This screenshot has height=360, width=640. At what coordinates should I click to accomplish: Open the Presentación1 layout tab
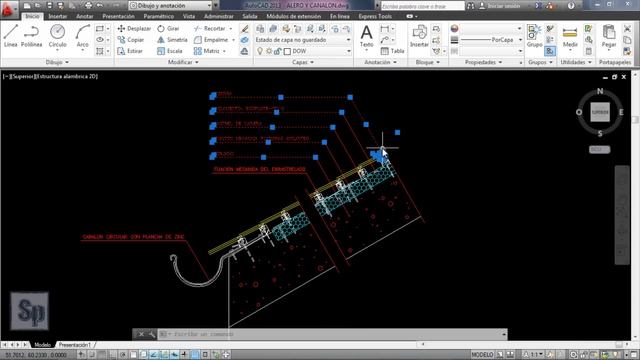74,345
